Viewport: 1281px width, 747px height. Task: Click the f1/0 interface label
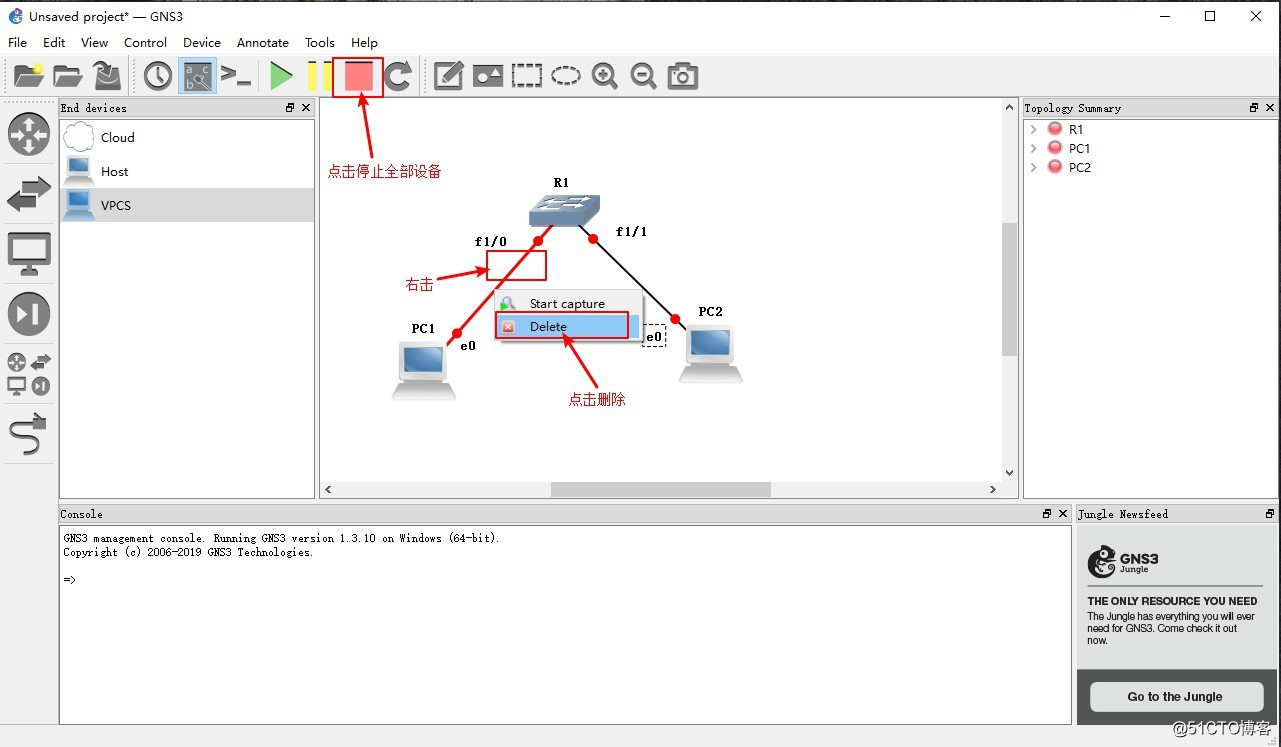point(491,241)
